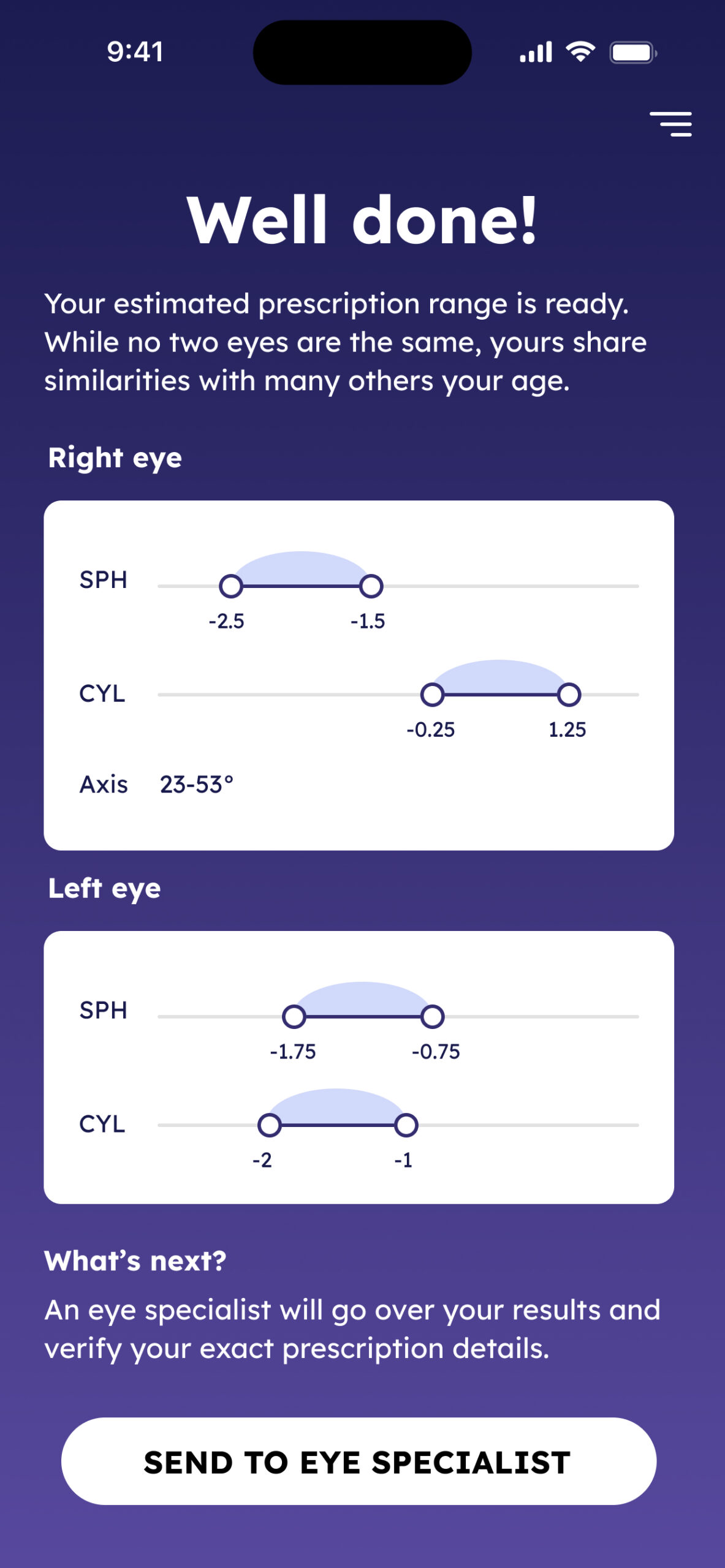Tap the Right eye section heading

point(115,459)
